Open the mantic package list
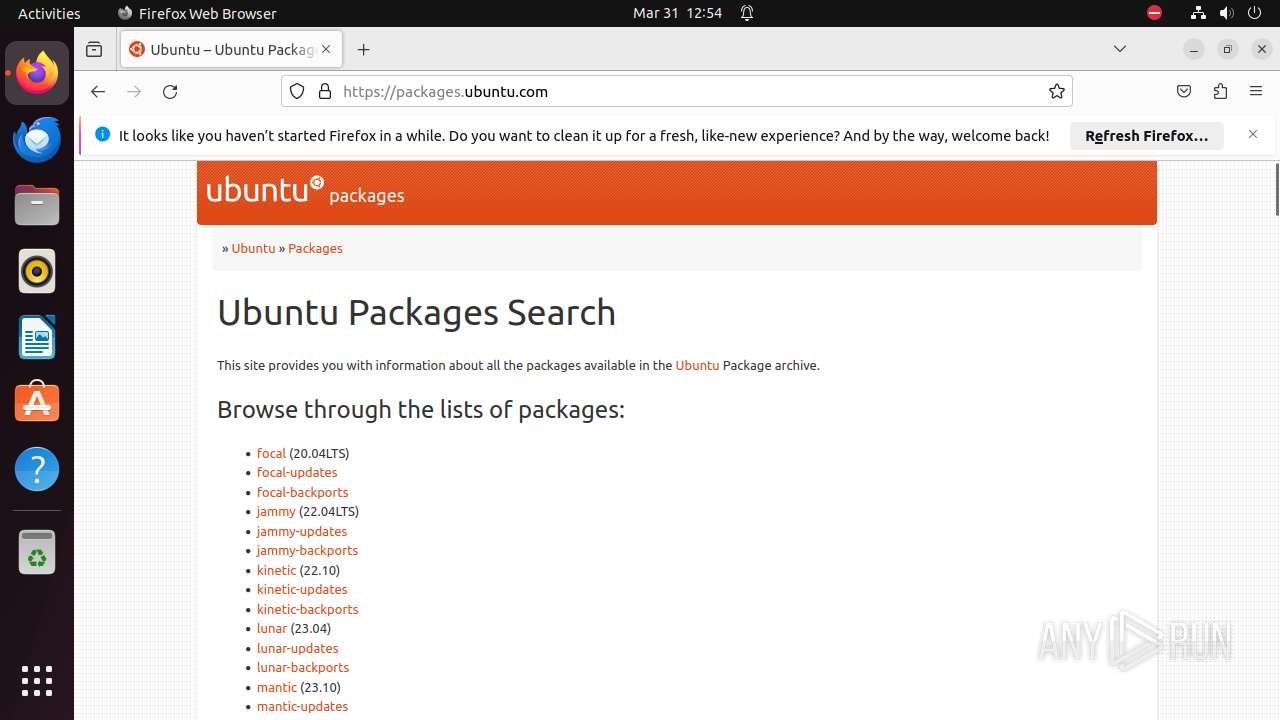 tap(277, 687)
